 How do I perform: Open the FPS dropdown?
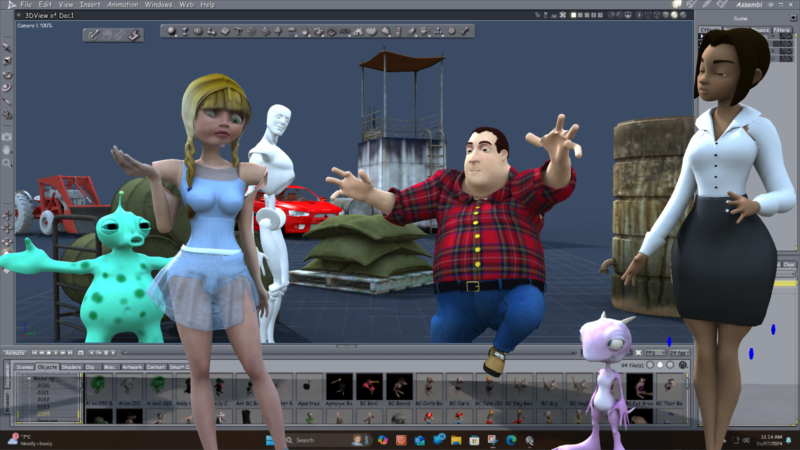pyautogui.click(x=656, y=353)
